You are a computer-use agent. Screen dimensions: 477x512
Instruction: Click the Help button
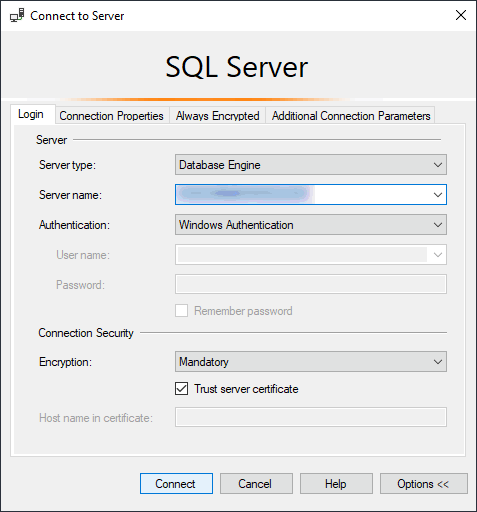coord(336,484)
